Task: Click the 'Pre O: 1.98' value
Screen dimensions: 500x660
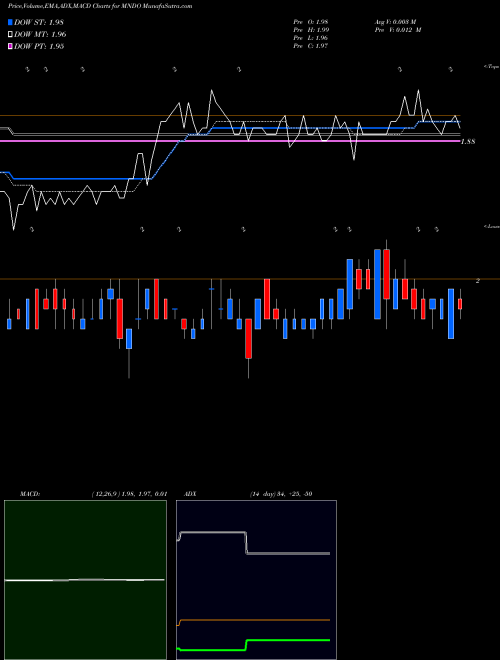Action: tap(311, 22)
